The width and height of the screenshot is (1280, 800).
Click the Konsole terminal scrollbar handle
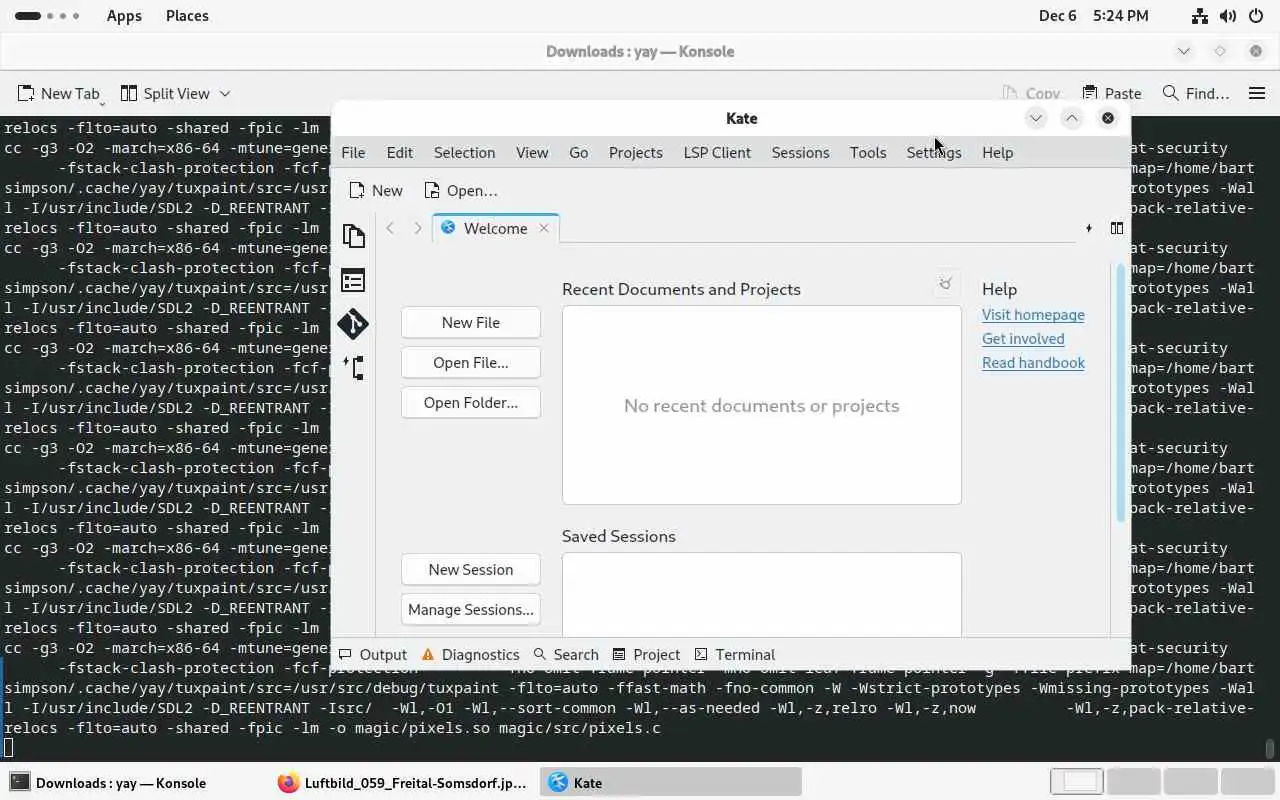pyautogui.click(x=1269, y=748)
